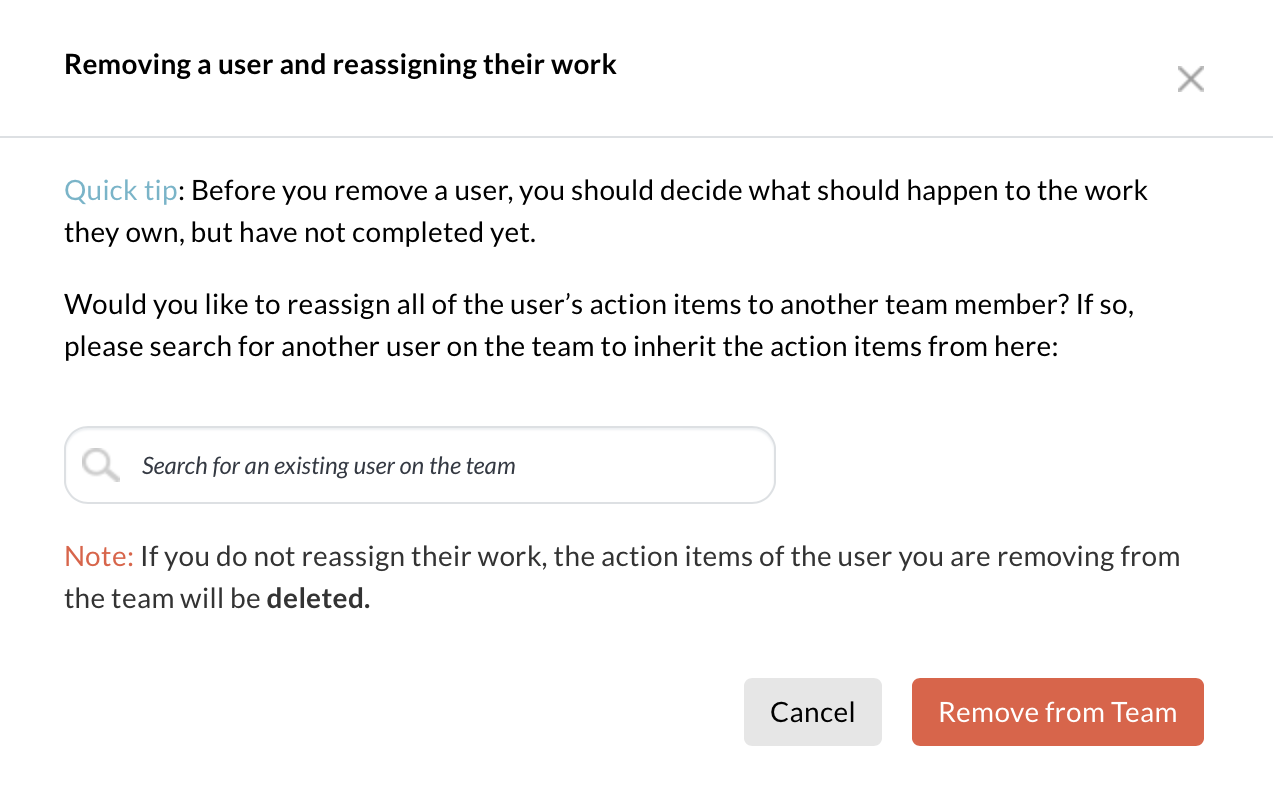Click the sentence about reassigning action items
This screenshot has width=1273, height=789.
[598, 304]
